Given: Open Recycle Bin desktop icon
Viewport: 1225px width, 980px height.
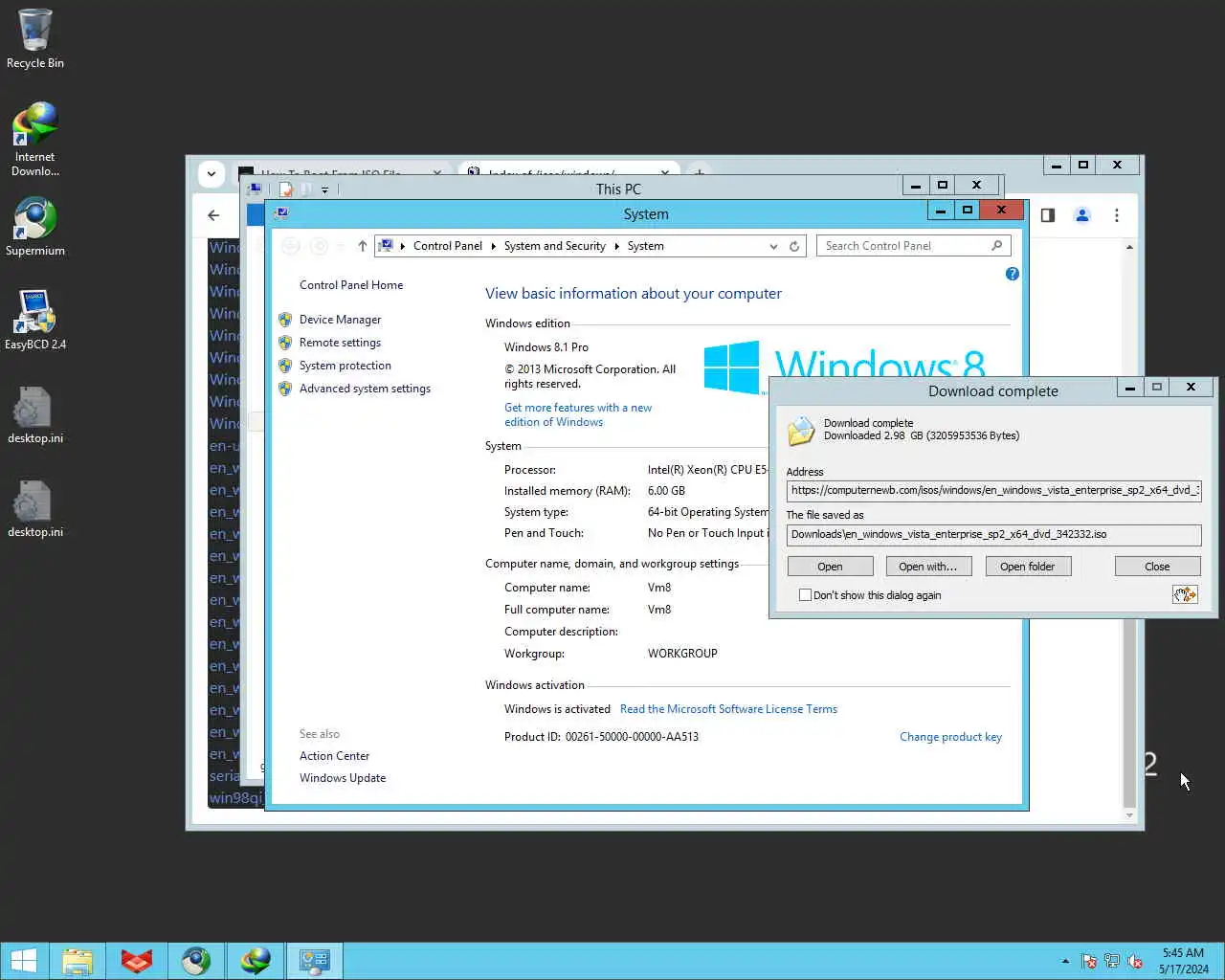Looking at the screenshot, I should [35, 38].
